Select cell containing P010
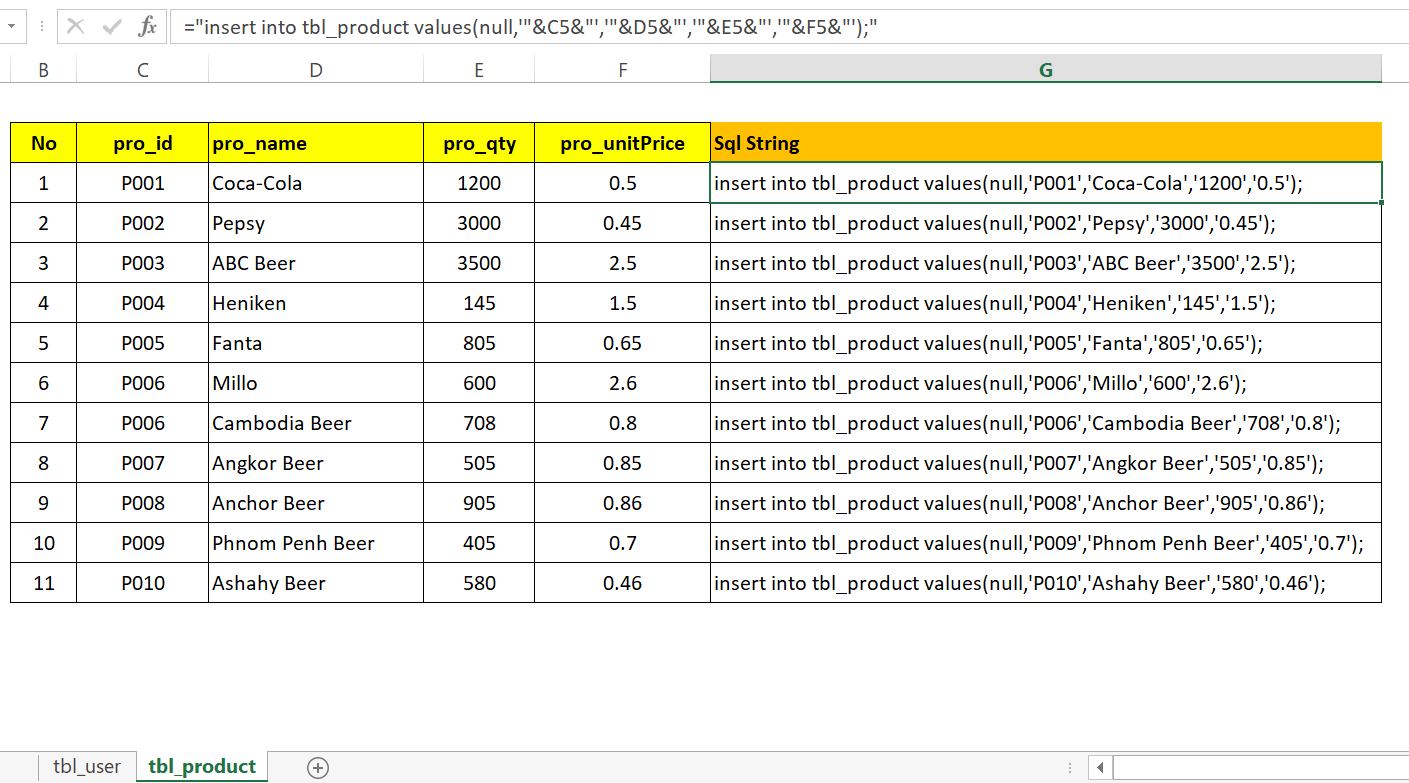This screenshot has width=1409, height=783. pos(143,583)
